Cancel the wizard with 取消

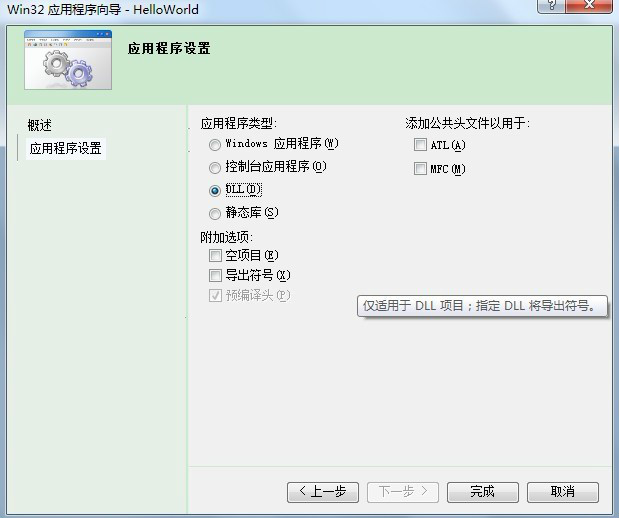click(563, 492)
